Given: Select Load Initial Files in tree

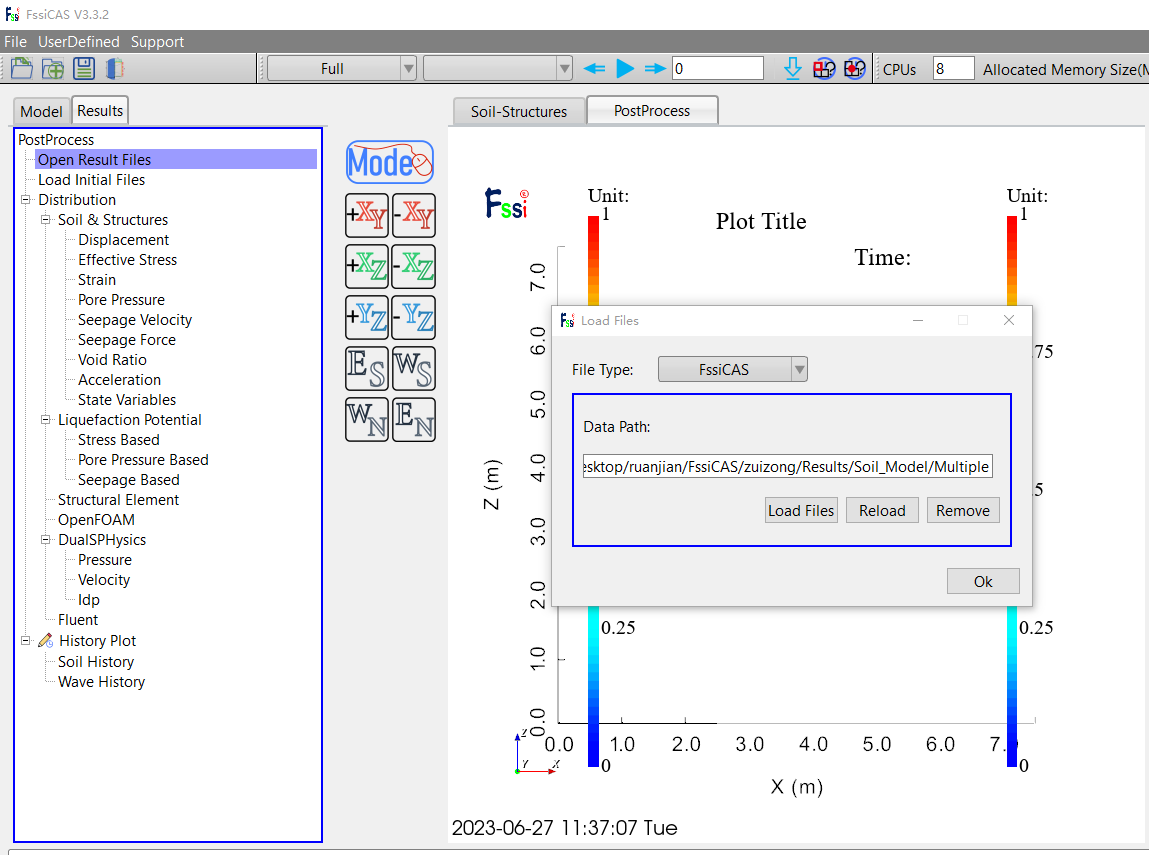Looking at the screenshot, I should pos(92,179).
